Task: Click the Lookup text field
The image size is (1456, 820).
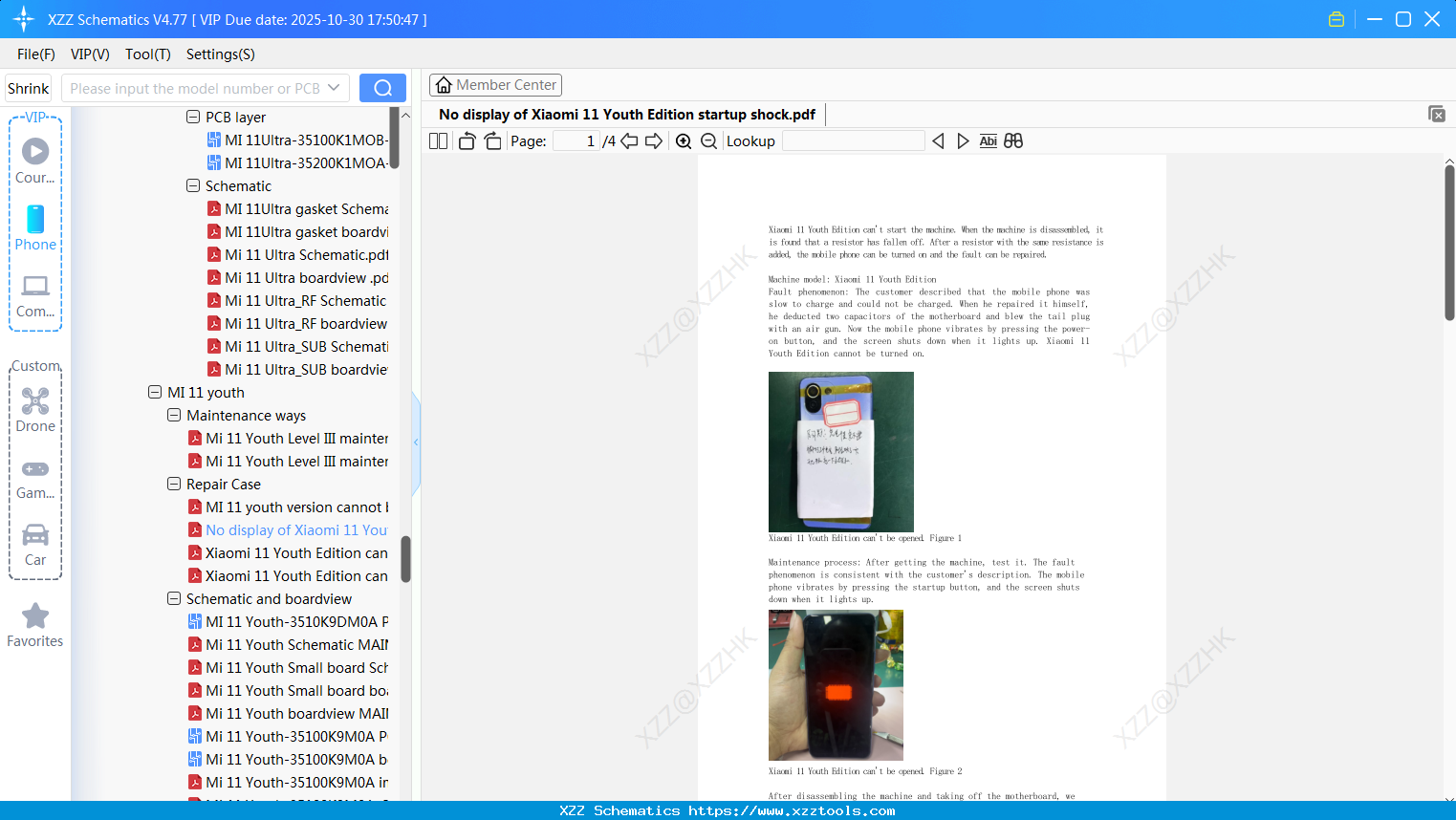Action: pyautogui.click(x=854, y=141)
